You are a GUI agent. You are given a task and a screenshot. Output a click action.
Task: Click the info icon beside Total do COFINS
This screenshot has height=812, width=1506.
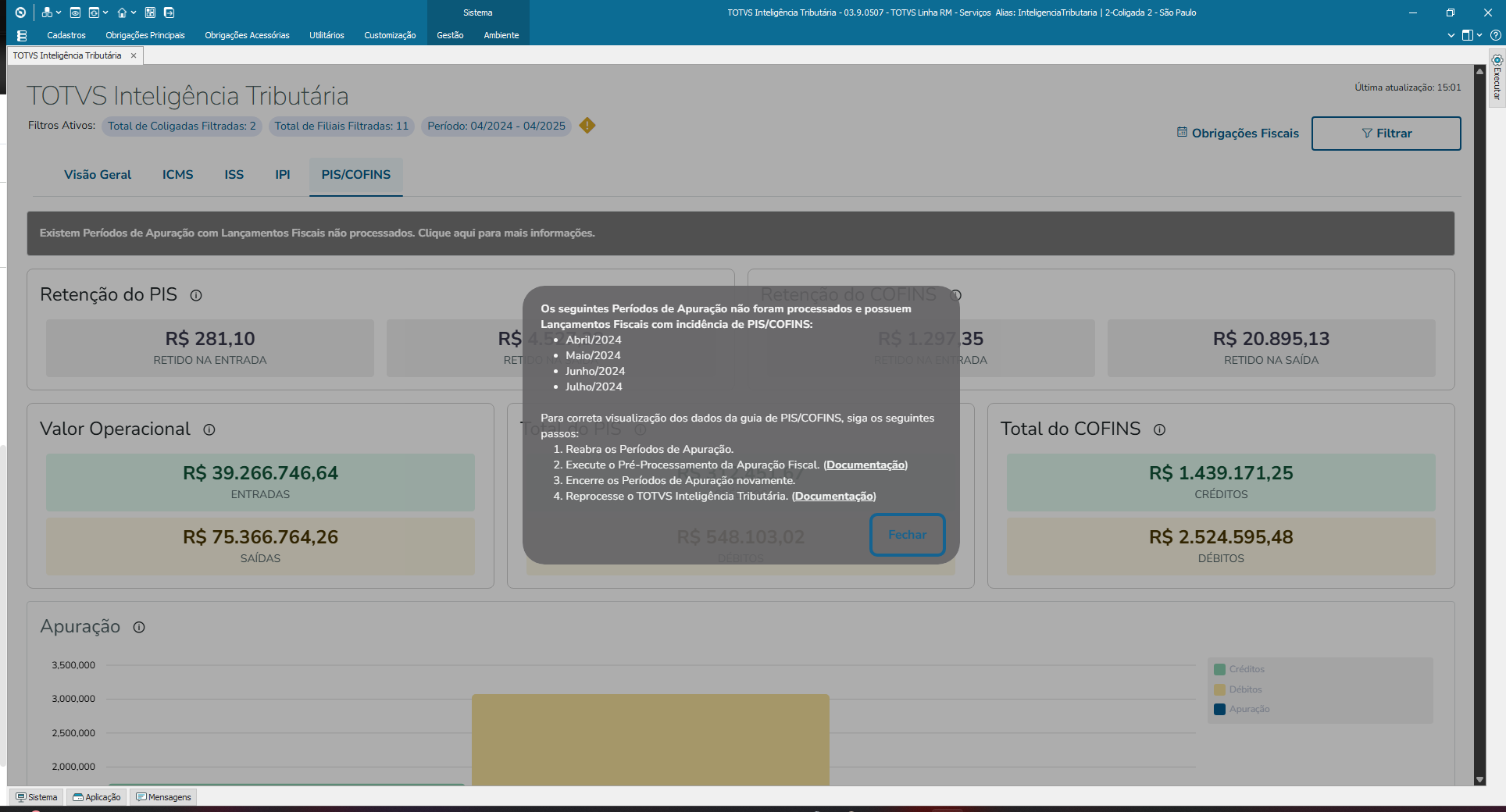pyautogui.click(x=1160, y=429)
